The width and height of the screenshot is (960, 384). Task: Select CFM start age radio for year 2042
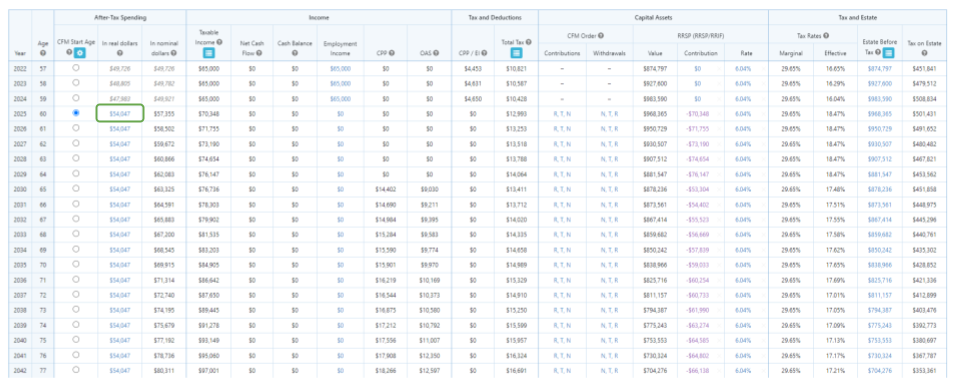[x=76, y=370]
